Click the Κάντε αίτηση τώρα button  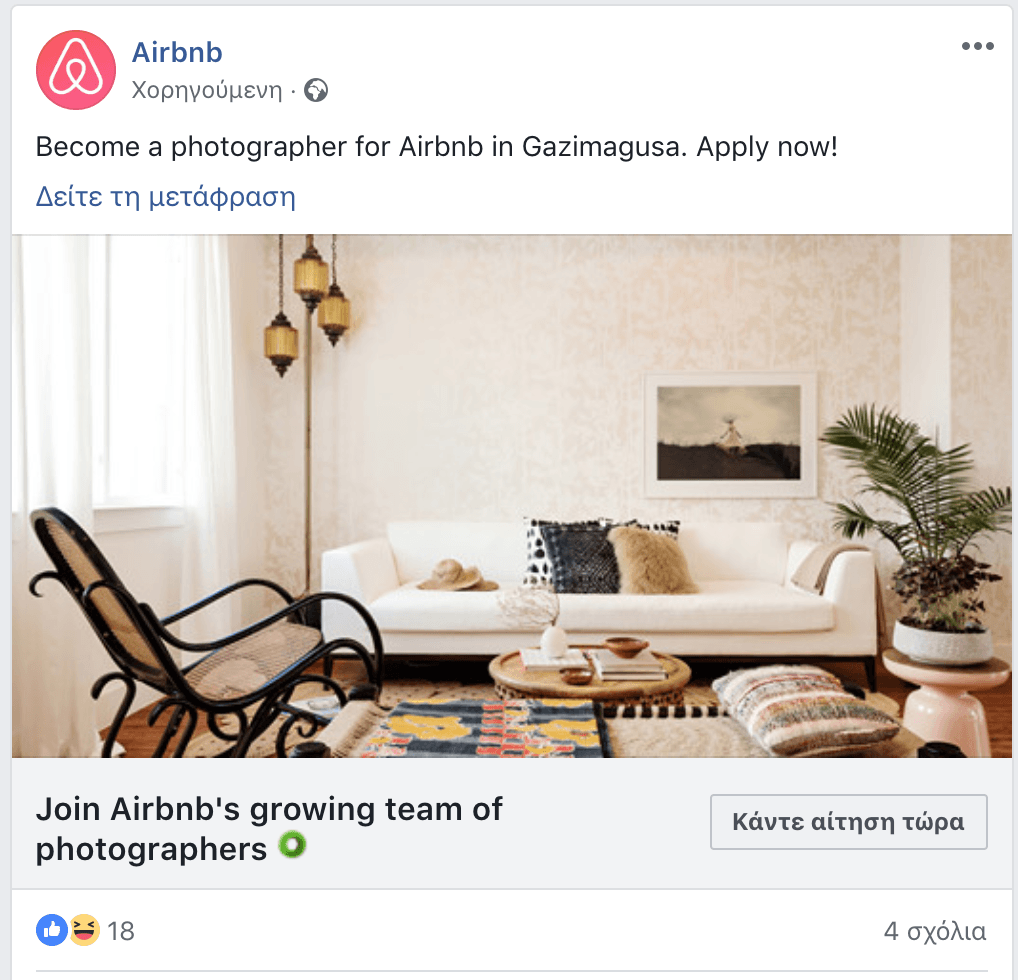849,822
